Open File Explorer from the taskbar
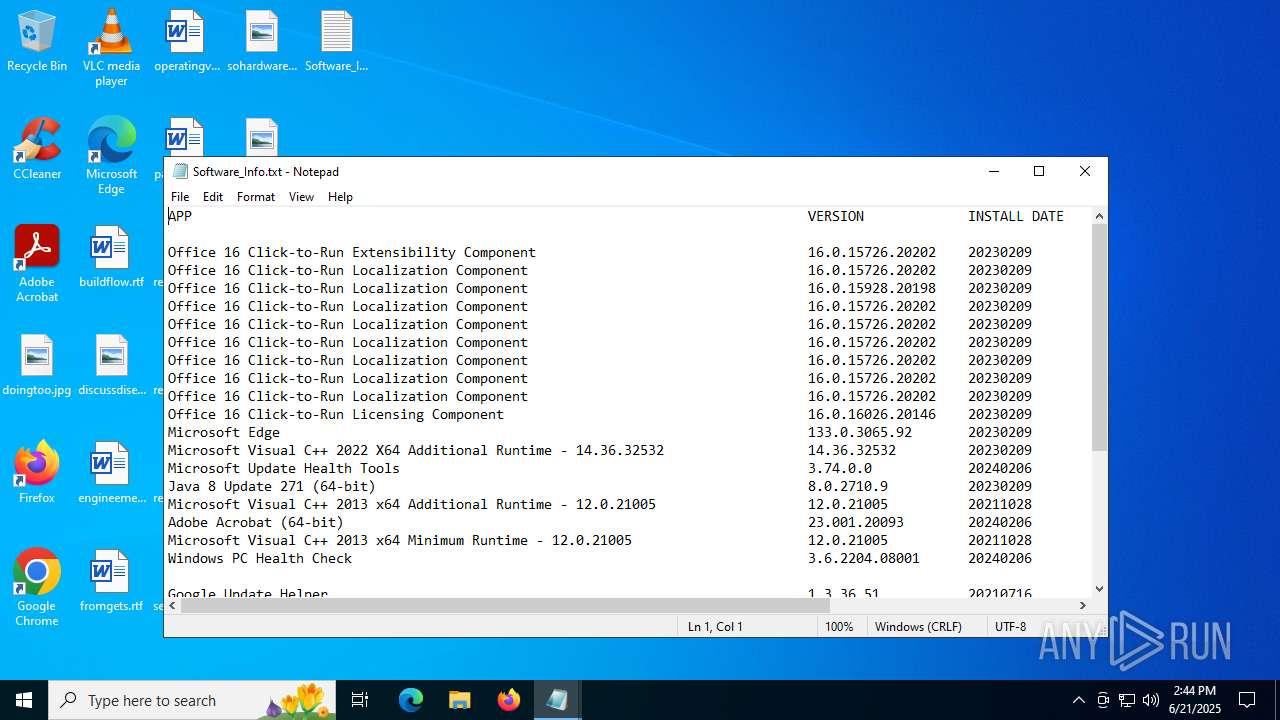The image size is (1280, 720). (459, 700)
